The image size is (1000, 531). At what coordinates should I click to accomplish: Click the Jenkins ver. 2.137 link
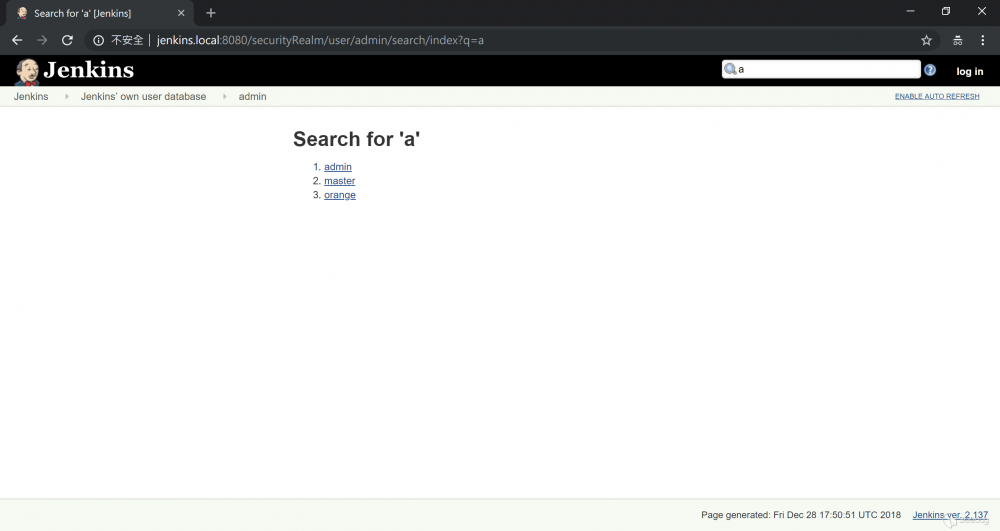(x=950, y=514)
